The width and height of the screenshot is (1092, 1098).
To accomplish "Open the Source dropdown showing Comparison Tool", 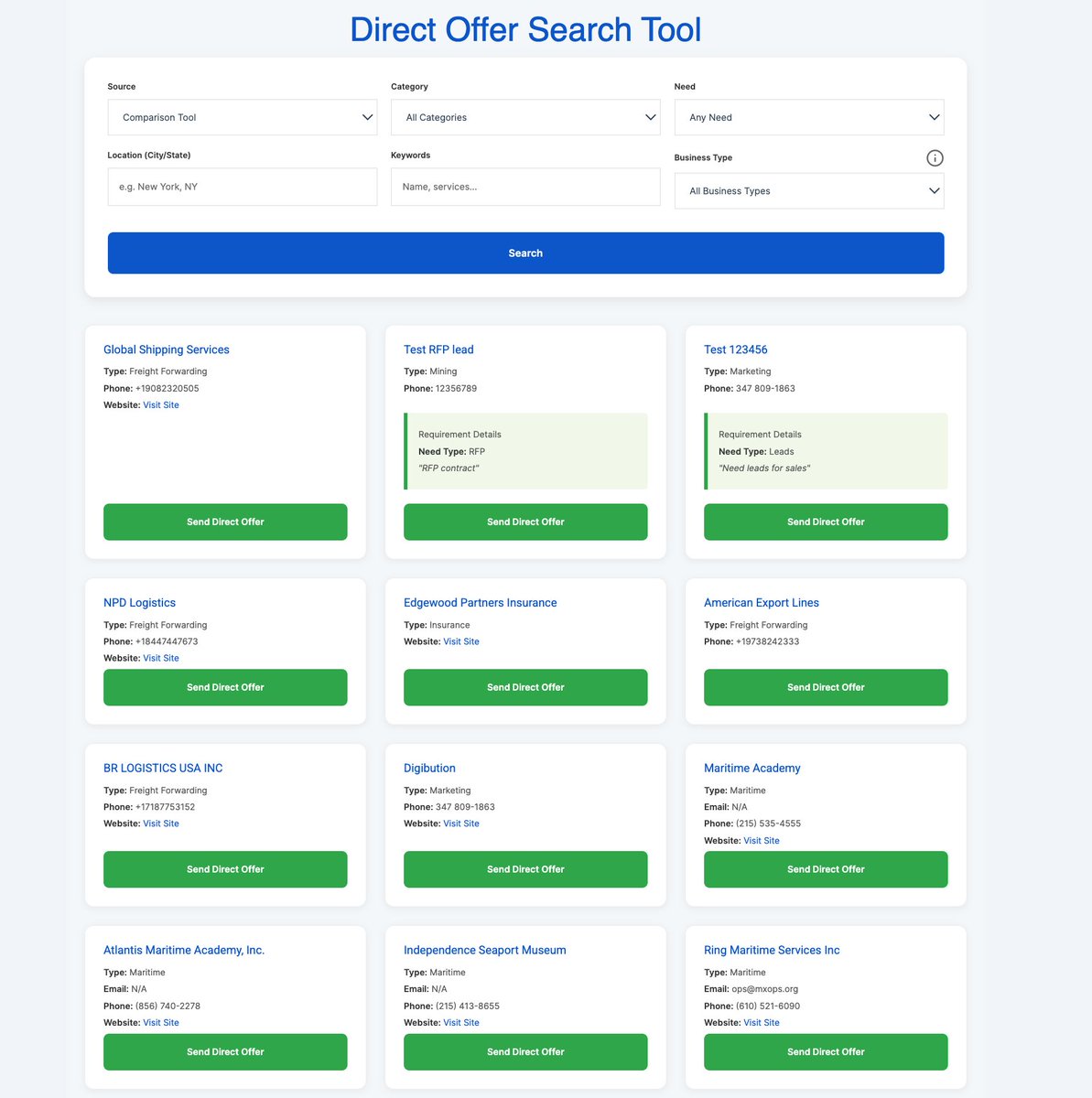I will [243, 117].
